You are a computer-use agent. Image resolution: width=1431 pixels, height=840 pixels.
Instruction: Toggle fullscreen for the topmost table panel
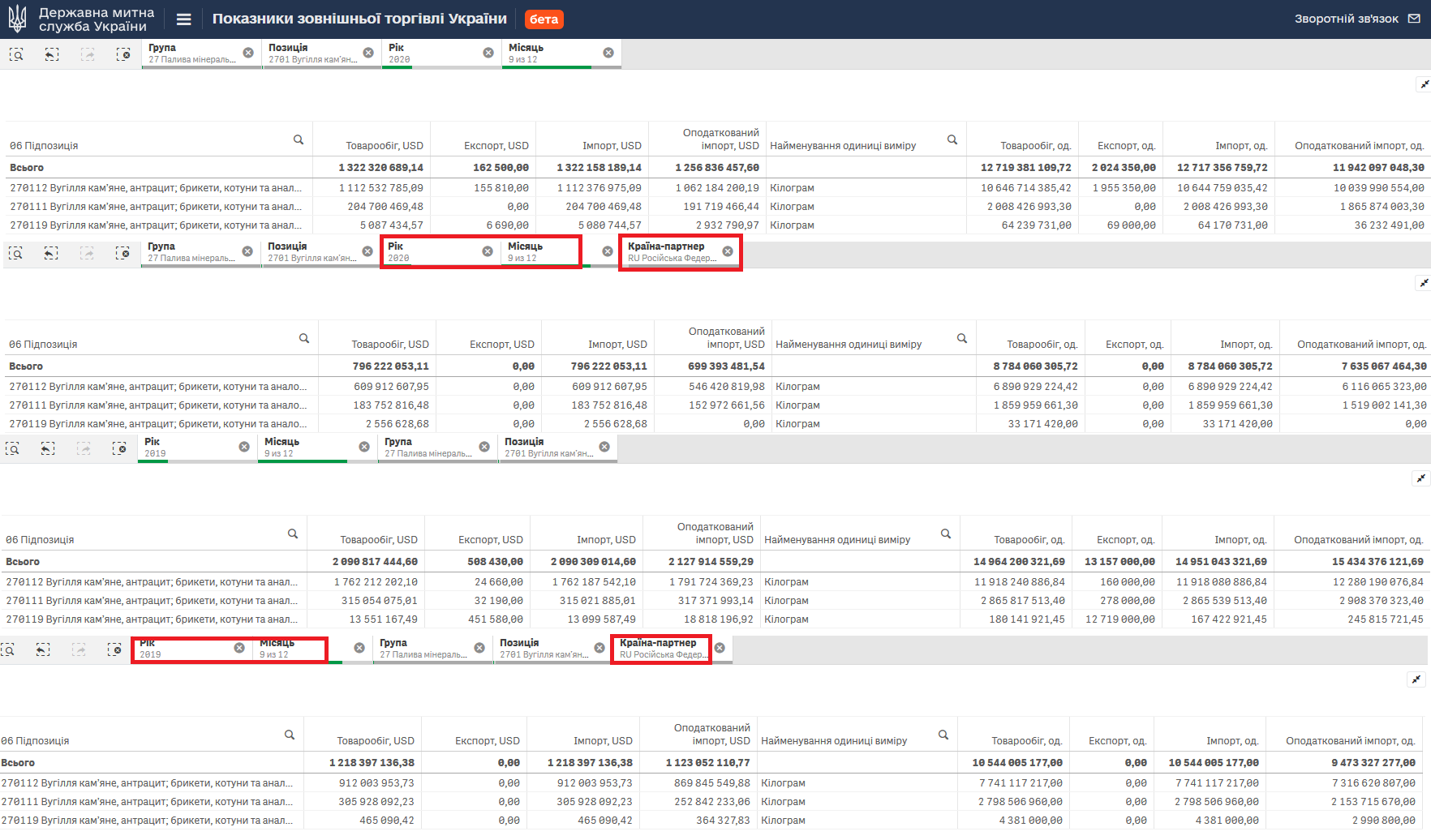pyautogui.click(x=1424, y=84)
